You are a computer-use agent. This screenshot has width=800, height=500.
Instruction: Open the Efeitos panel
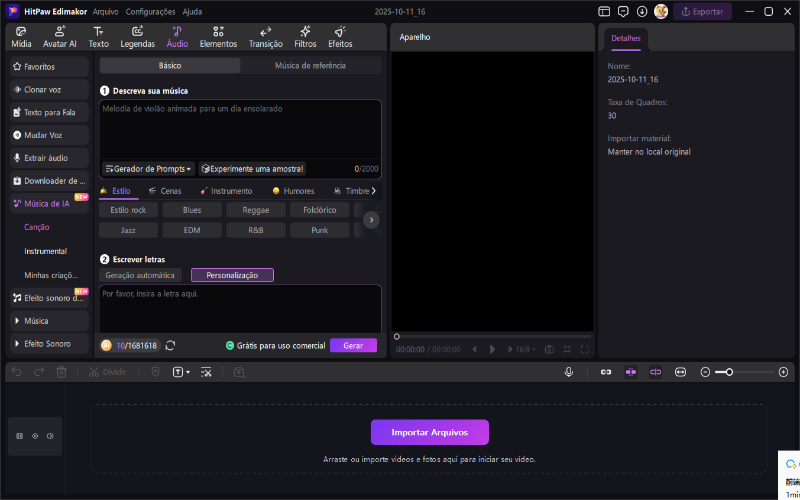click(x=340, y=38)
